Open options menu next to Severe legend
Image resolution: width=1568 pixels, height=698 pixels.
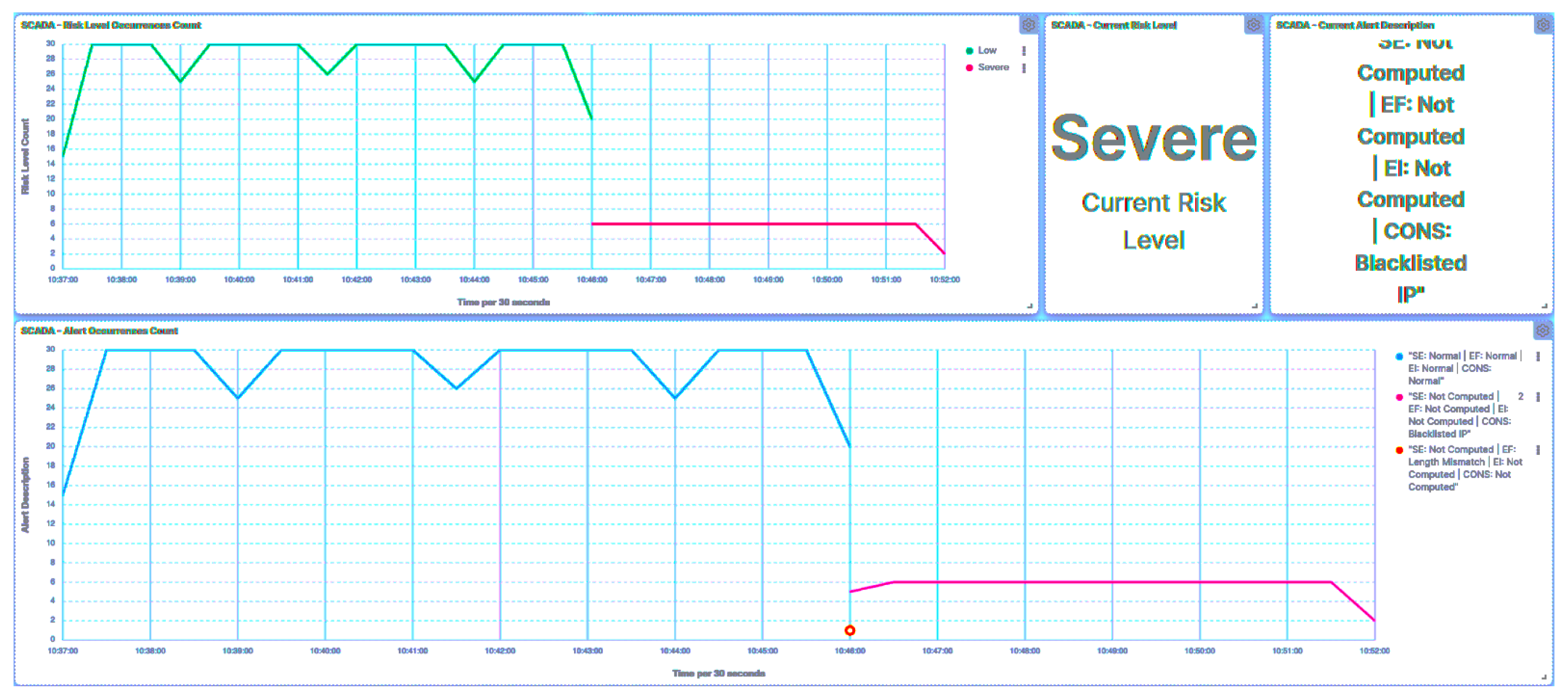pos(1024,68)
